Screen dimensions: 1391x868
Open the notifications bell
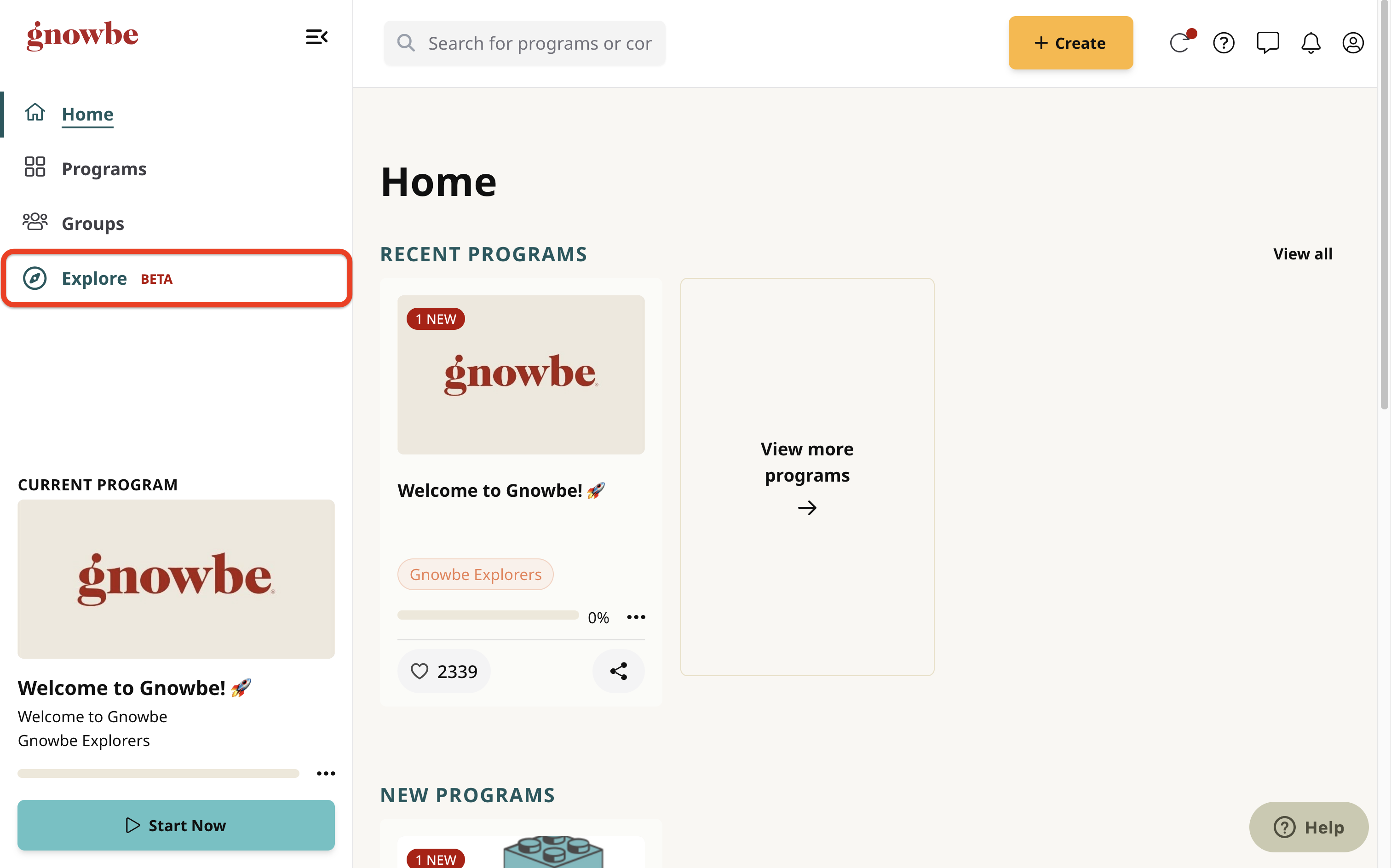click(1311, 42)
